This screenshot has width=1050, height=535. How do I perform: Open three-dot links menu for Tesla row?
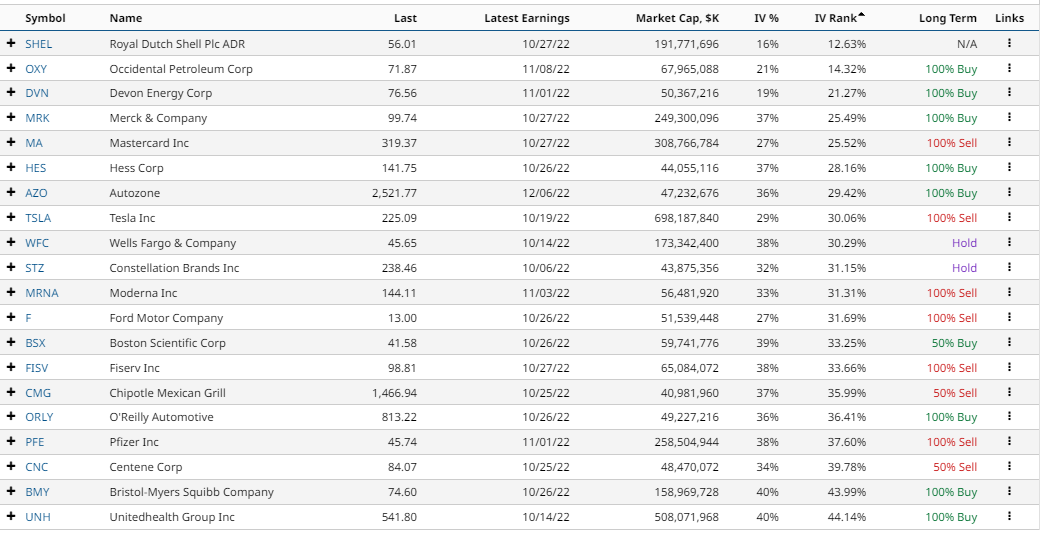pos(1010,218)
